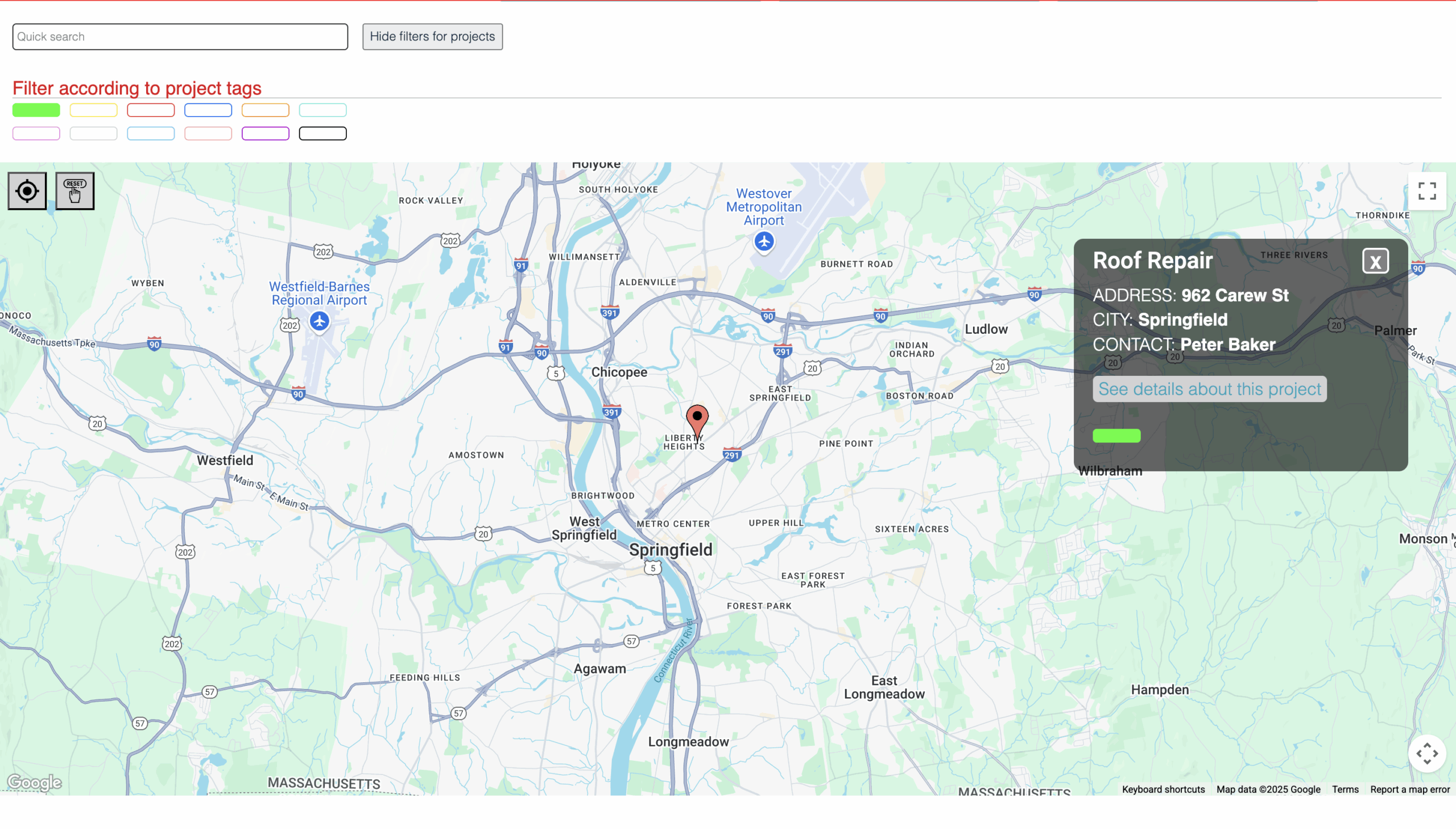Image resolution: width=1456 pixels, height=829 pixels.
Task: Click Hide filters for projects button
Action: click(432, 36)
